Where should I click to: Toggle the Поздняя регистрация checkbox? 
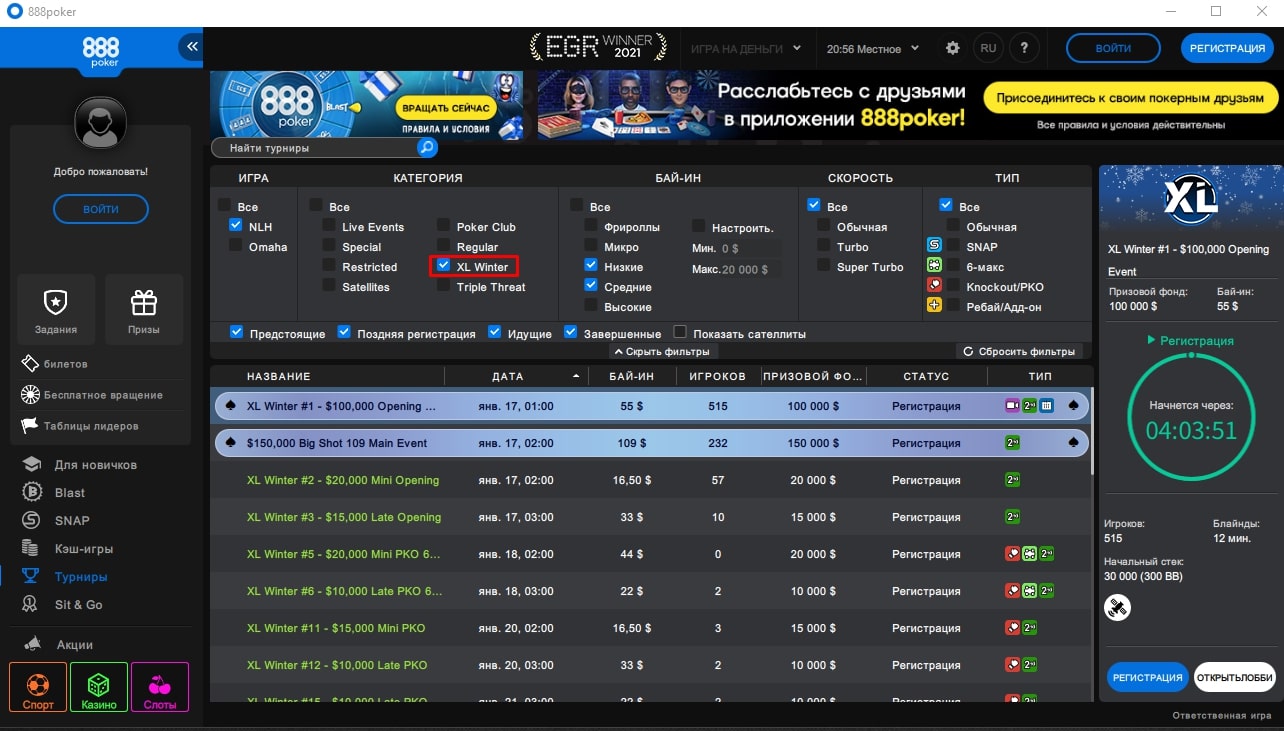[344, 332]
